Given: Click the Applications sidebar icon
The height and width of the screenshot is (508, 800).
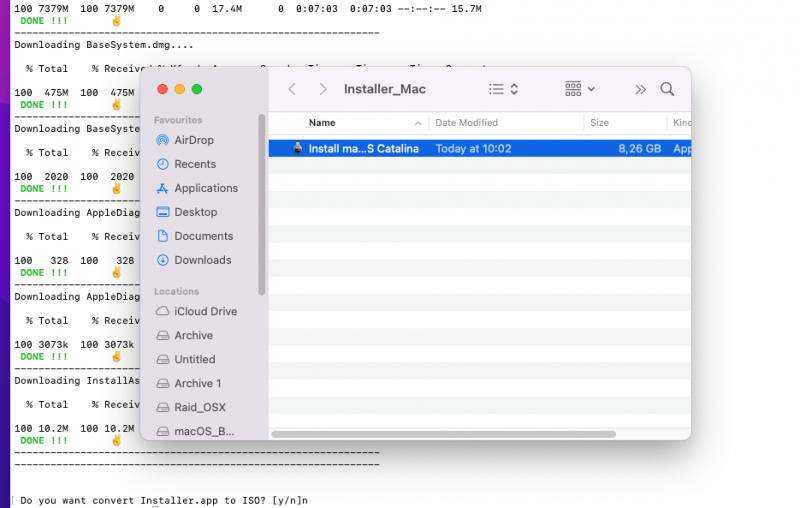Looking at the screenshot, I should [162, 188].
